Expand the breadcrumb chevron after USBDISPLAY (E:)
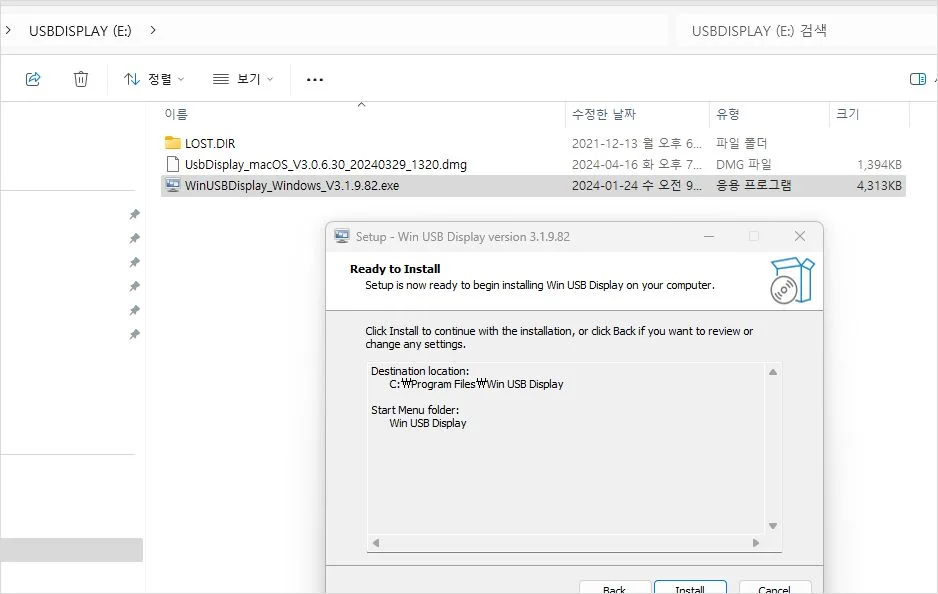Viewport: 938px width, 594px height. 152,30
